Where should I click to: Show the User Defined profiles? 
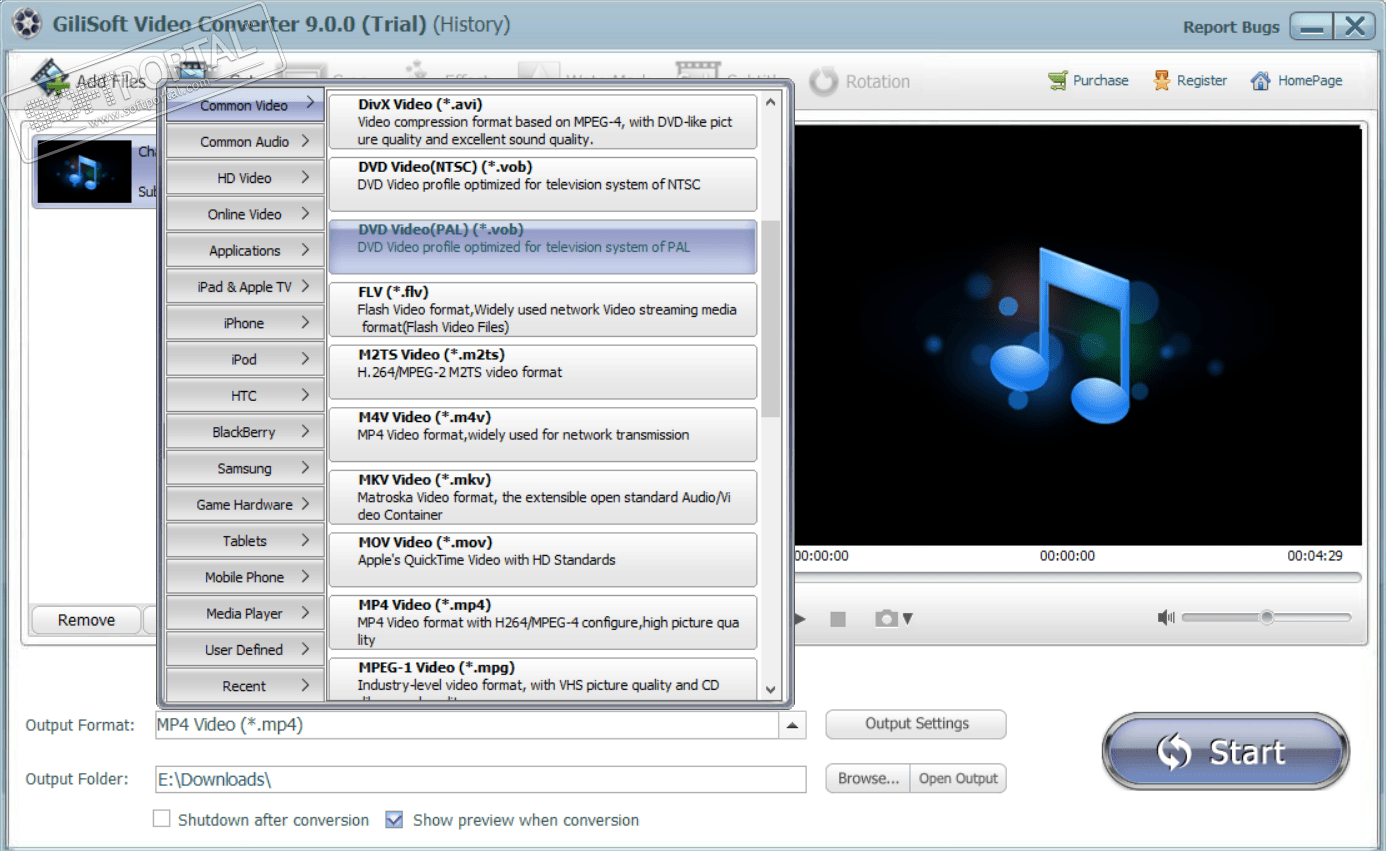(245, 650)
